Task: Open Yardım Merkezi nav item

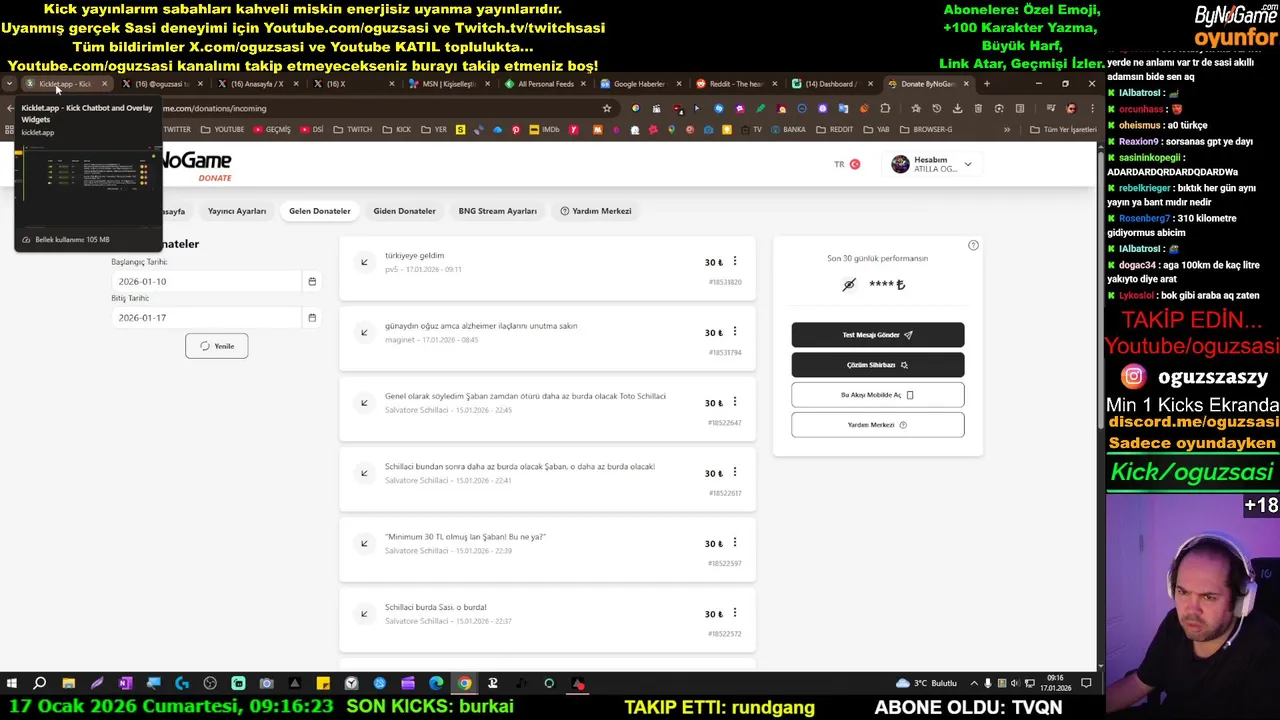Action: [596, 211]
